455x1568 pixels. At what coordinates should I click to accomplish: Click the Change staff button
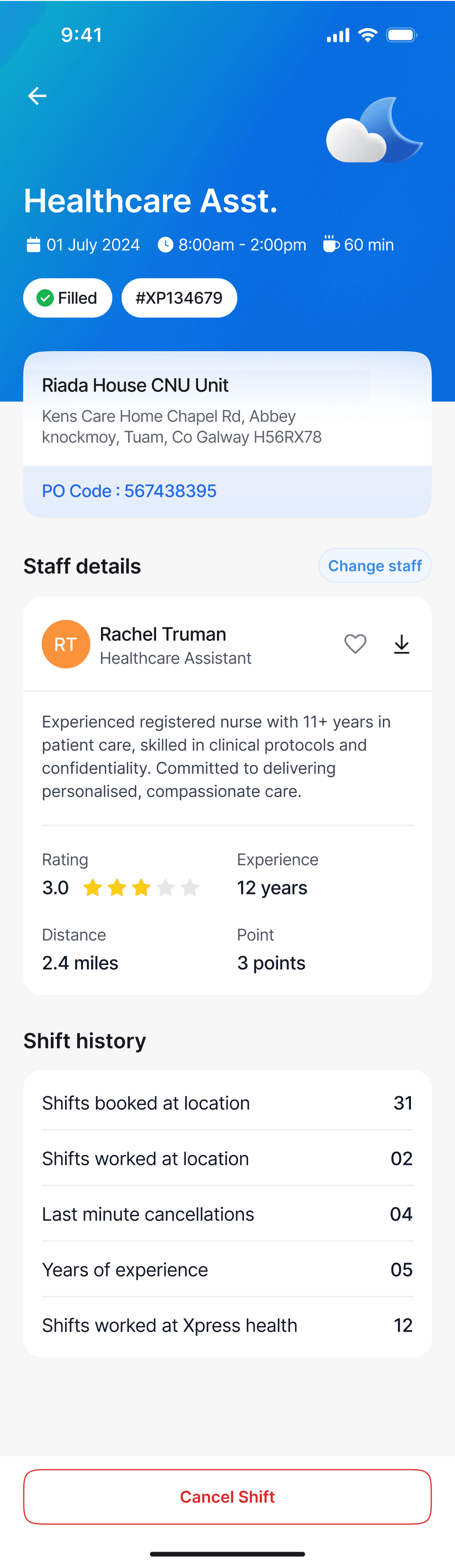pyautogui.click(x=375, y=565)
